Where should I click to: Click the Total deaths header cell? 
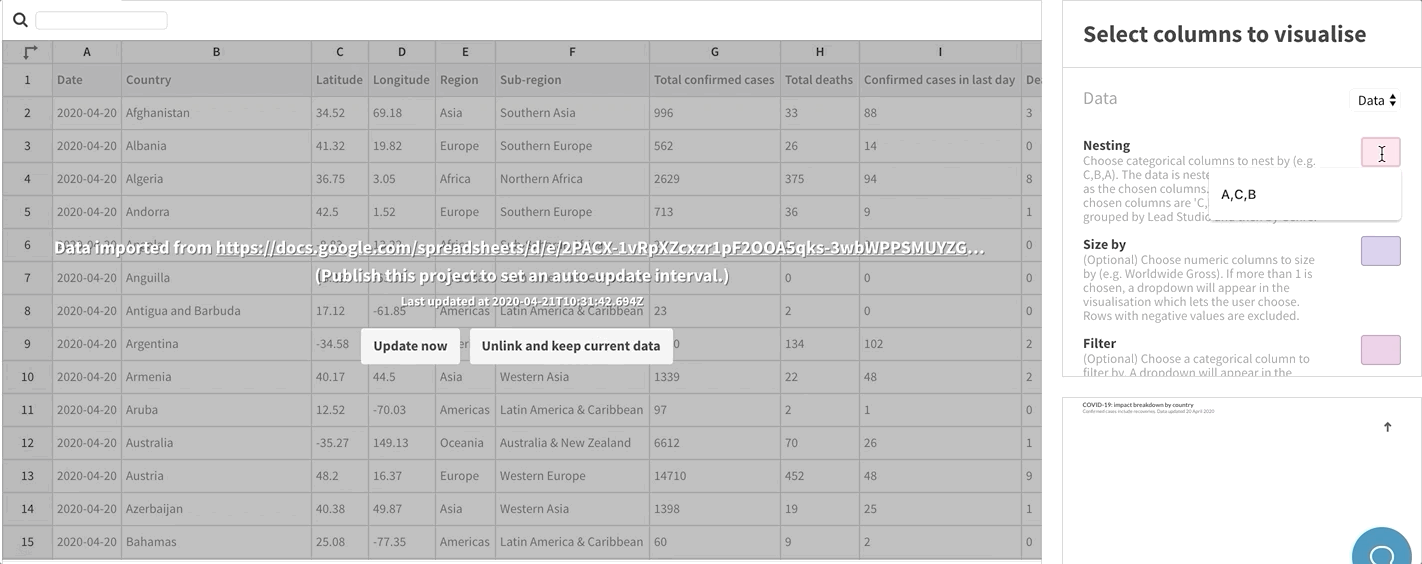click(820, 80)
